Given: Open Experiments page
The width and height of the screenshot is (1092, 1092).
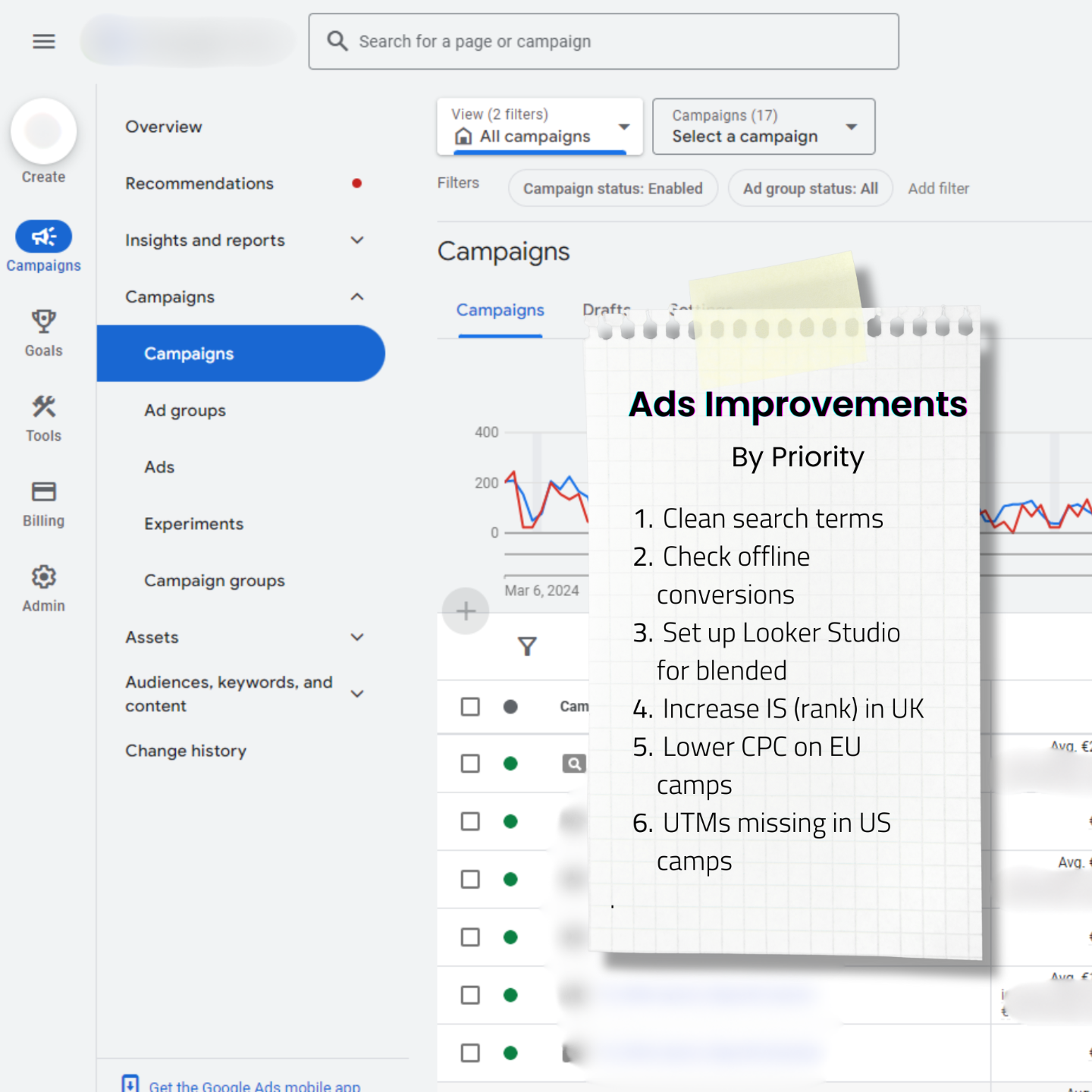Looking at the screenshot, I should [x=194, y=524].
